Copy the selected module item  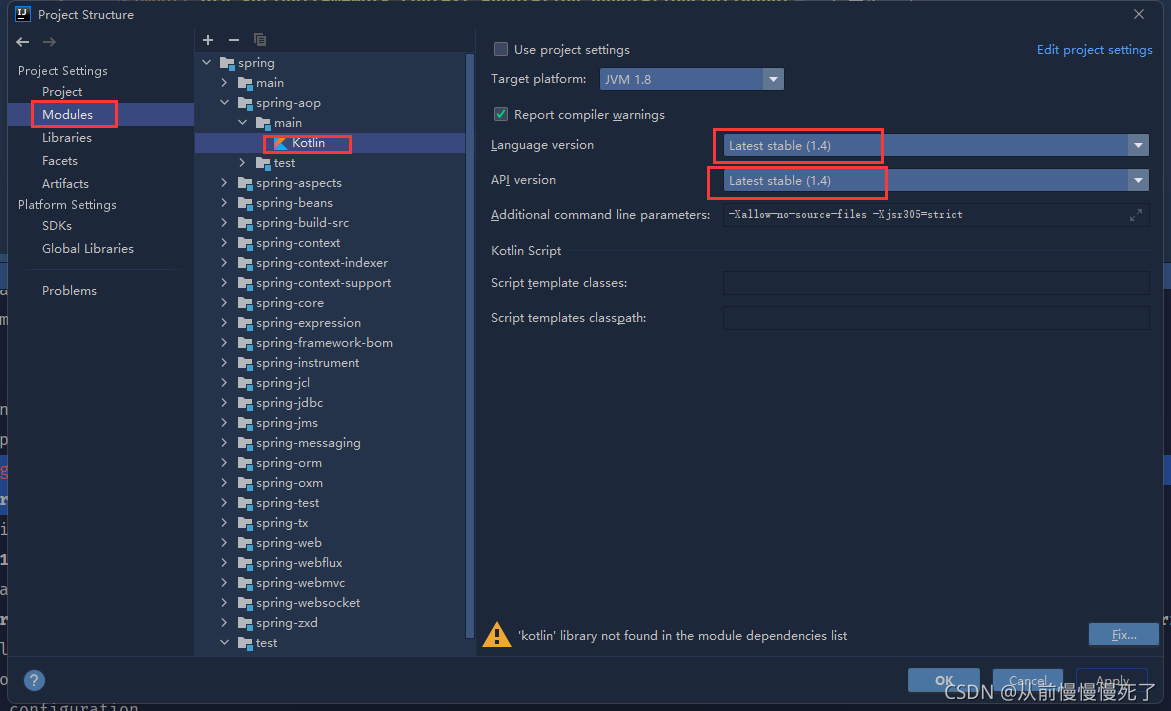click(x=260, y=40)
